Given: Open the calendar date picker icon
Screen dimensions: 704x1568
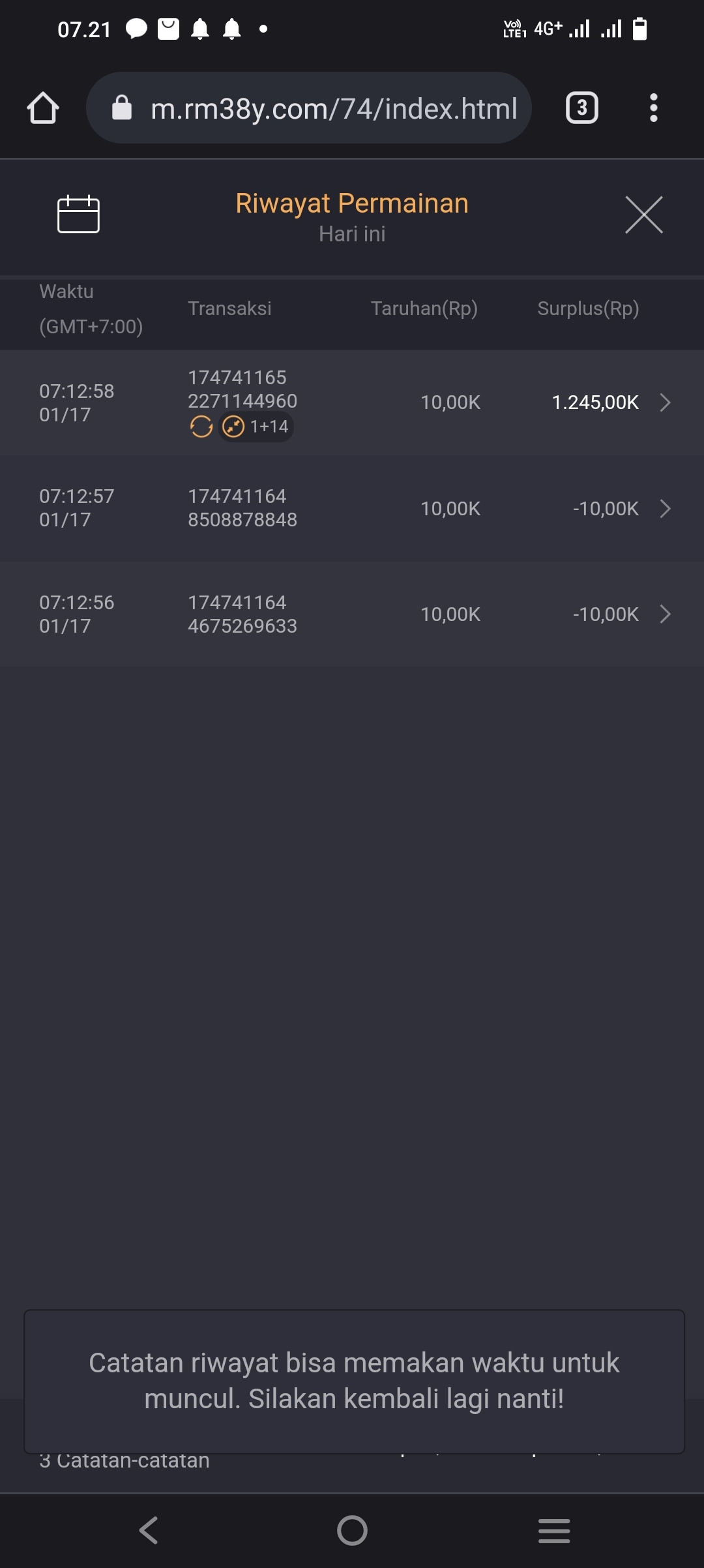Looking at the screenshot, I should [x=78, y=214].
